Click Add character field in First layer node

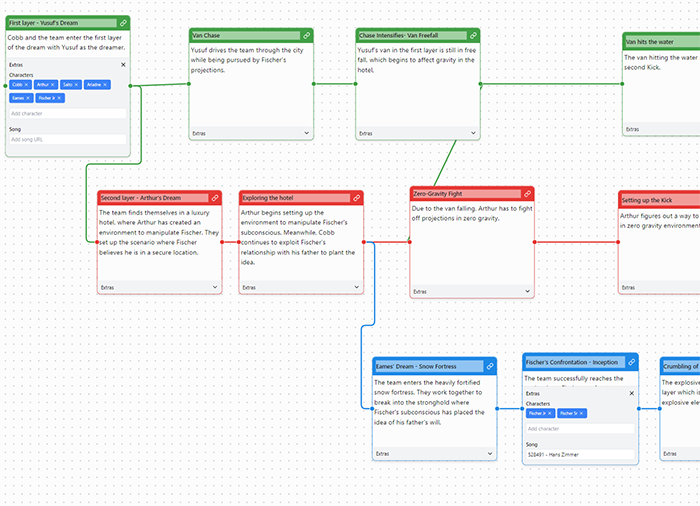(68, 113)
